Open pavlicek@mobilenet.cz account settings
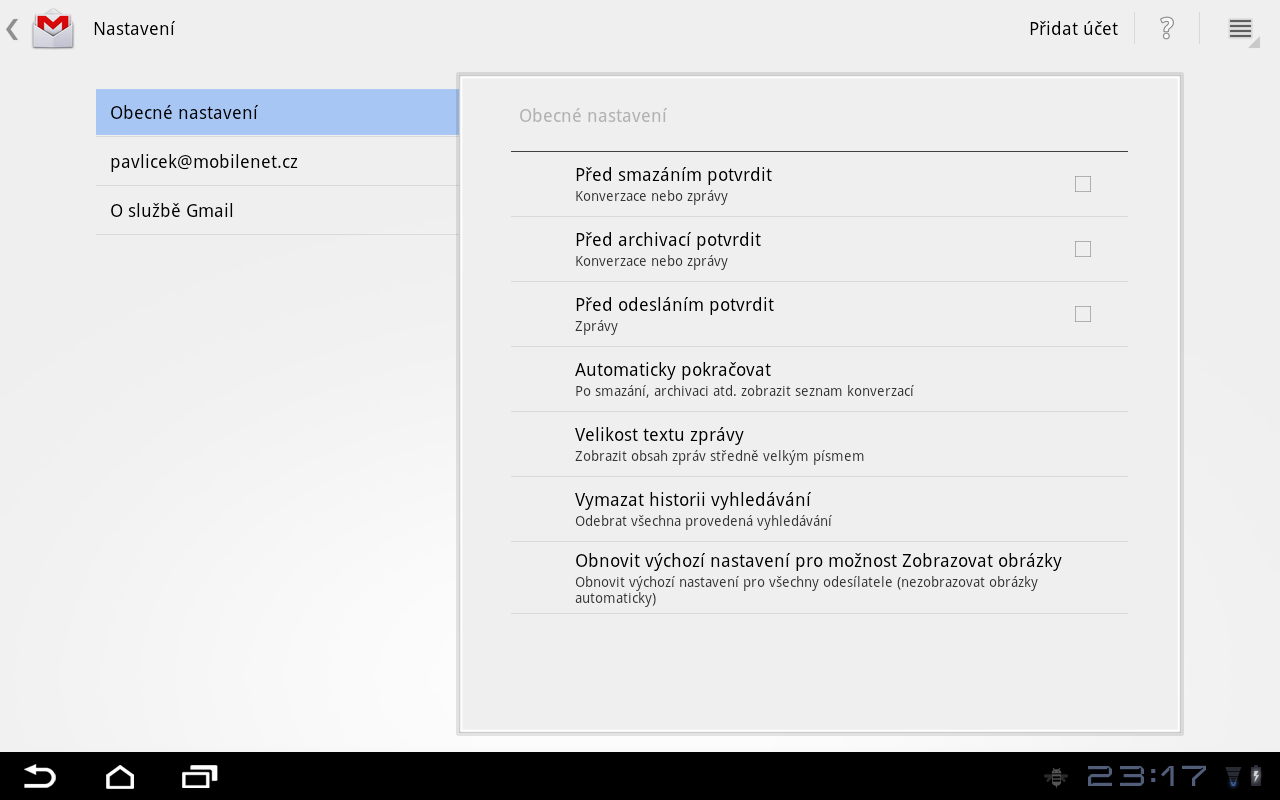The height and width of the screenshot is (800, 1280). point(277,161)
